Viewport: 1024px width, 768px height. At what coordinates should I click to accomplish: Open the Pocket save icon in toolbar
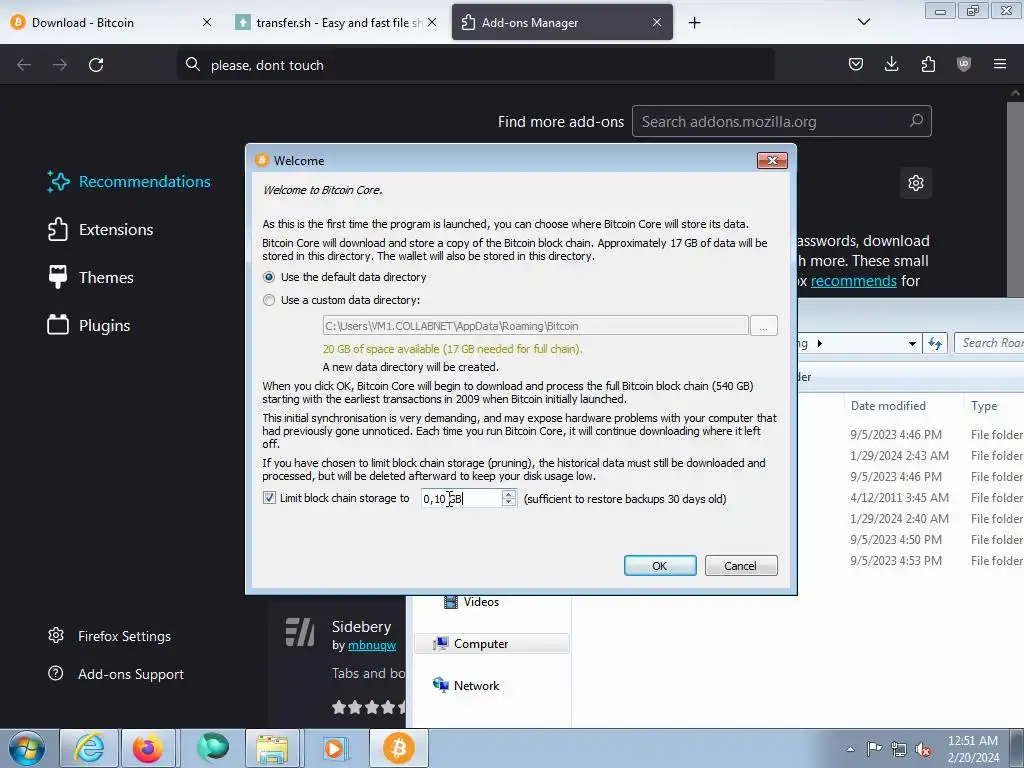pos(856,64)
